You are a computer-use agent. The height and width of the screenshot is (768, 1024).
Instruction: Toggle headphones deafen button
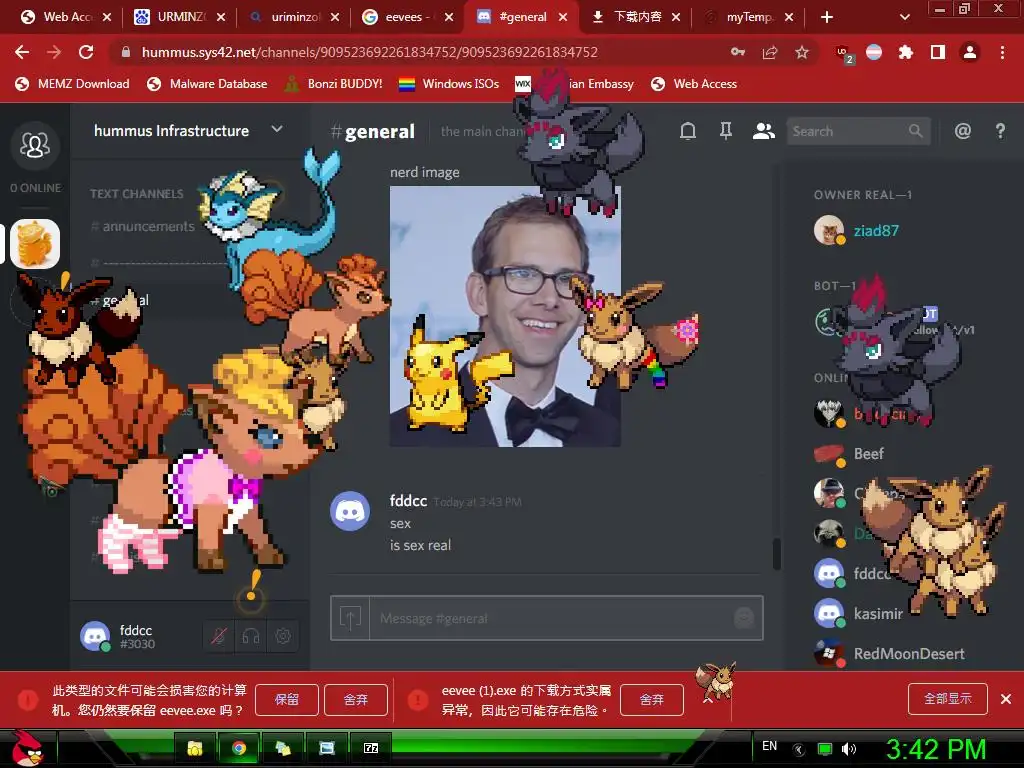coord(251,635)
